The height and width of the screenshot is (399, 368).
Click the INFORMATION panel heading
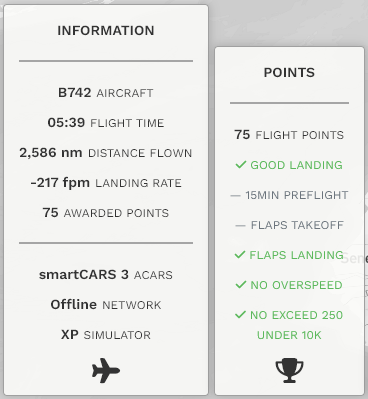click(x=106, y=31)
